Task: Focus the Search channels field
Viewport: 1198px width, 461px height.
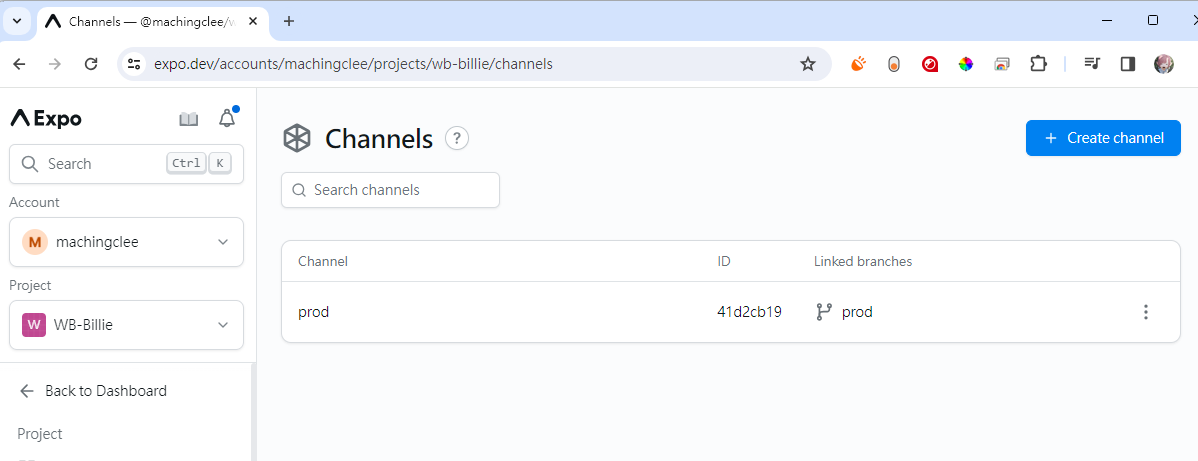Action: click(390, 190)
